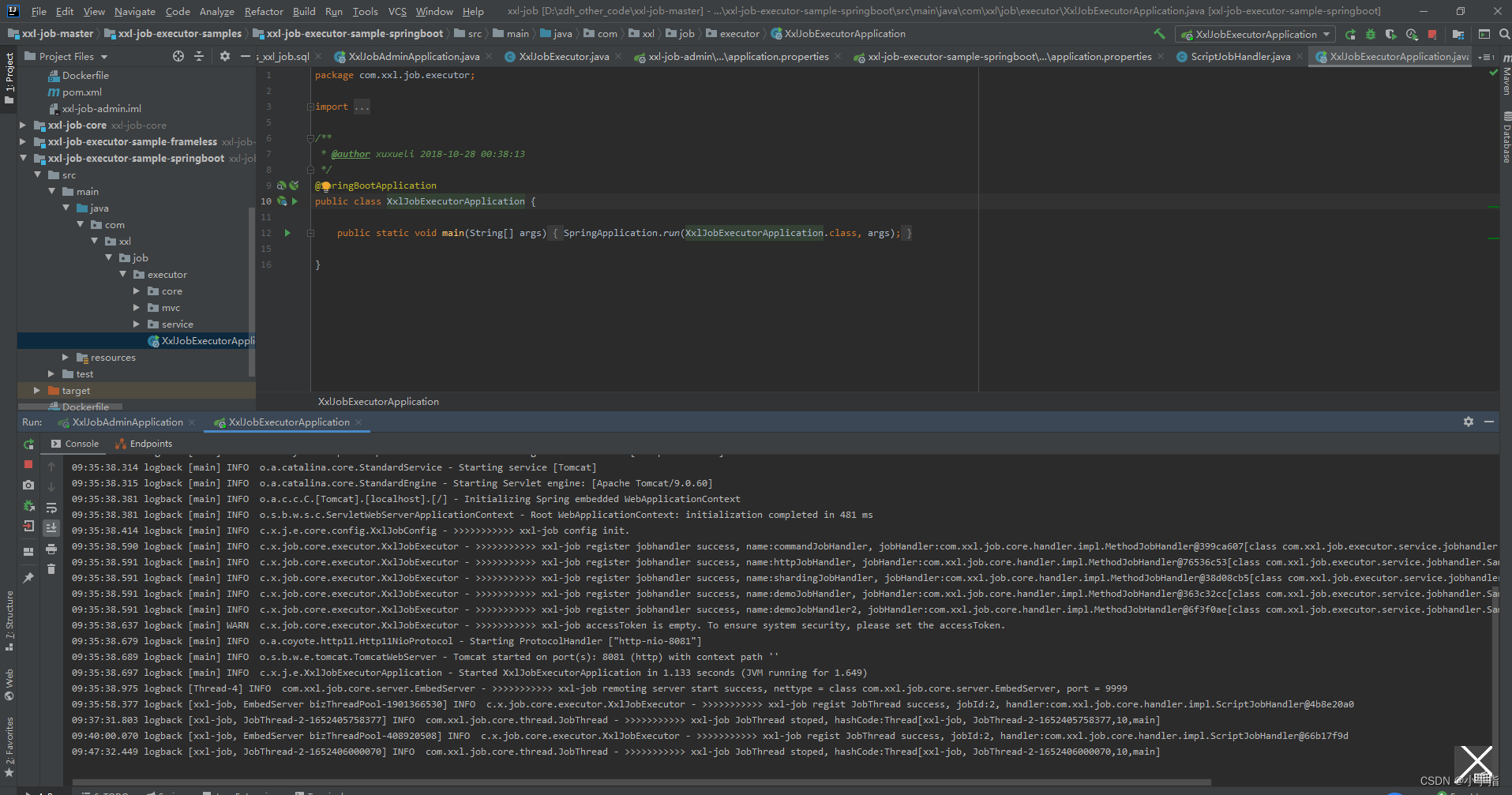Click the Build project hammer icon
The width and height of the screenshot is (1512, 795).
click(1159, 34)
